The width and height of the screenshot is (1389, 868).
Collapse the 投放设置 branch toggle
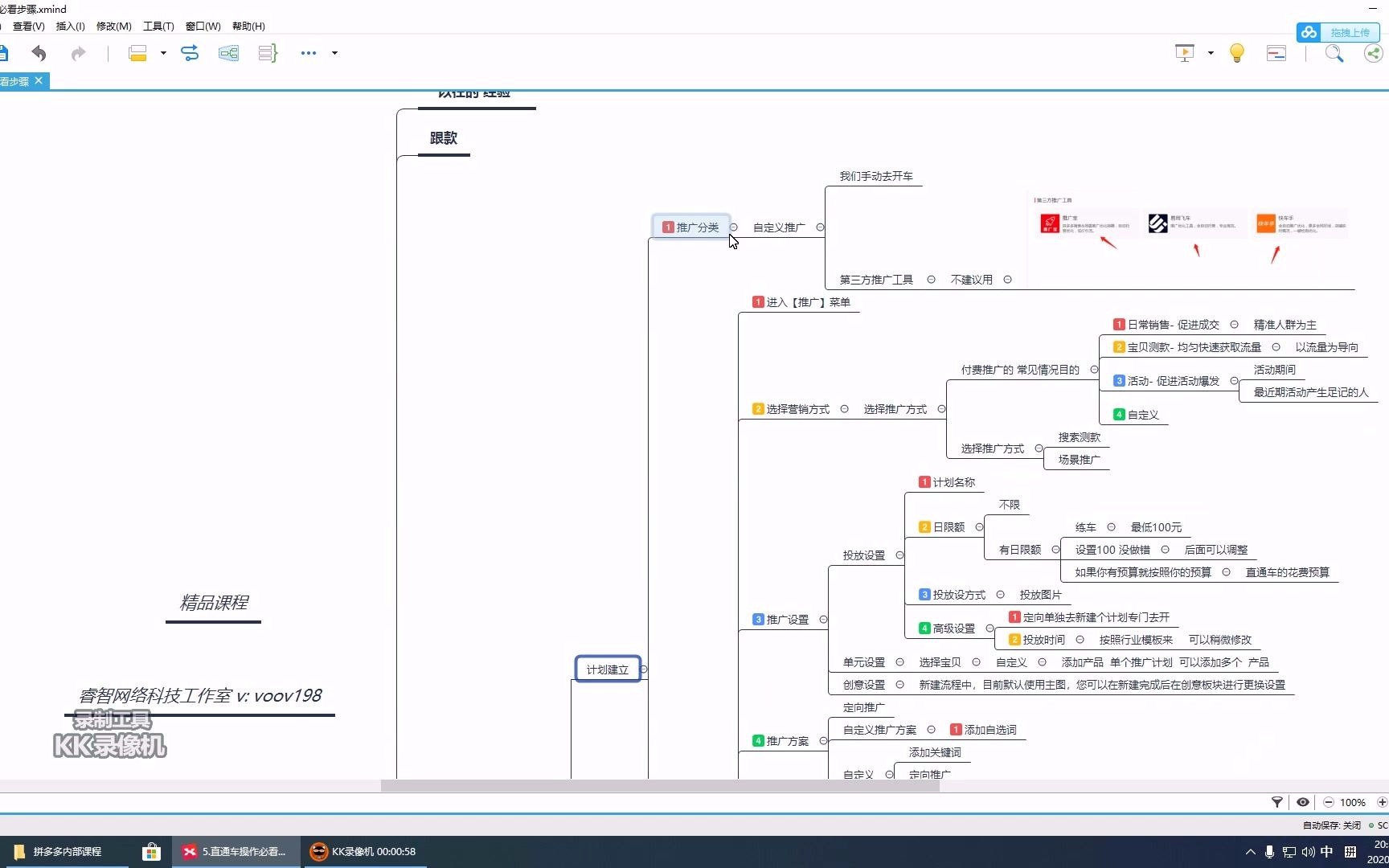pos(899,555)
